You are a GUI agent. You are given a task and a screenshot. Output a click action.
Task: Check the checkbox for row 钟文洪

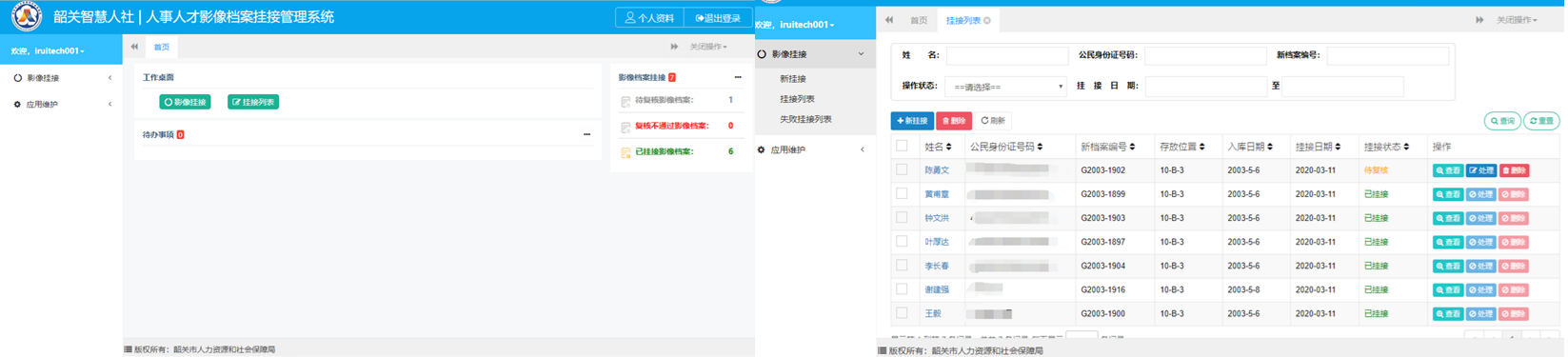click(x=902, y=217)
